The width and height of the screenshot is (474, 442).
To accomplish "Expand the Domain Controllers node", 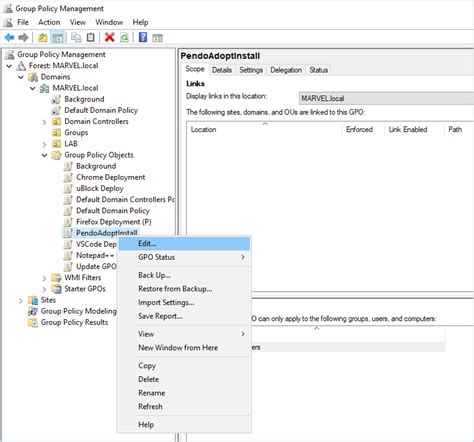I will (44, 122).
